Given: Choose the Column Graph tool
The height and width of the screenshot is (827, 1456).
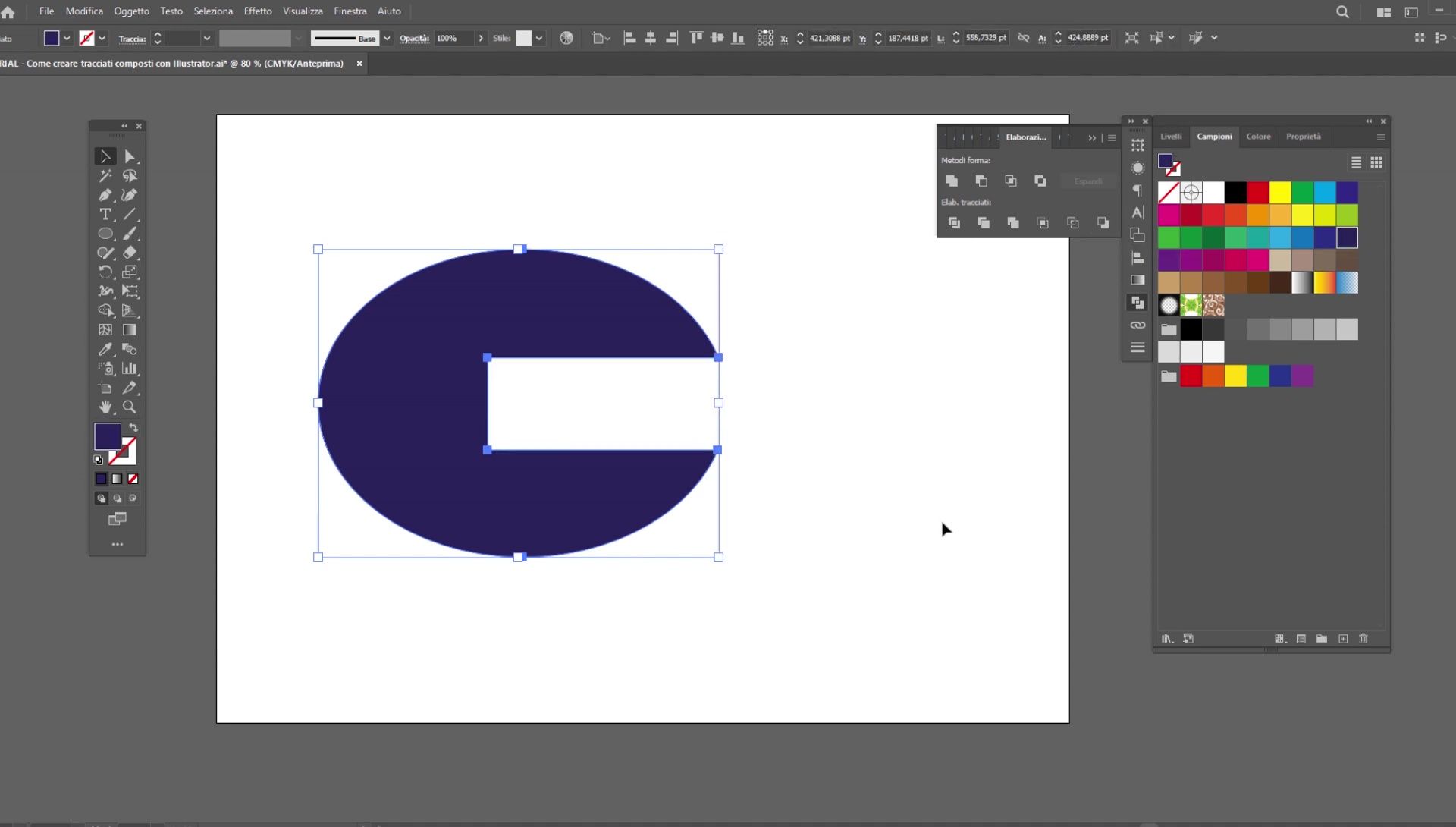Looking at the screenshot, I should pos(130,369).
